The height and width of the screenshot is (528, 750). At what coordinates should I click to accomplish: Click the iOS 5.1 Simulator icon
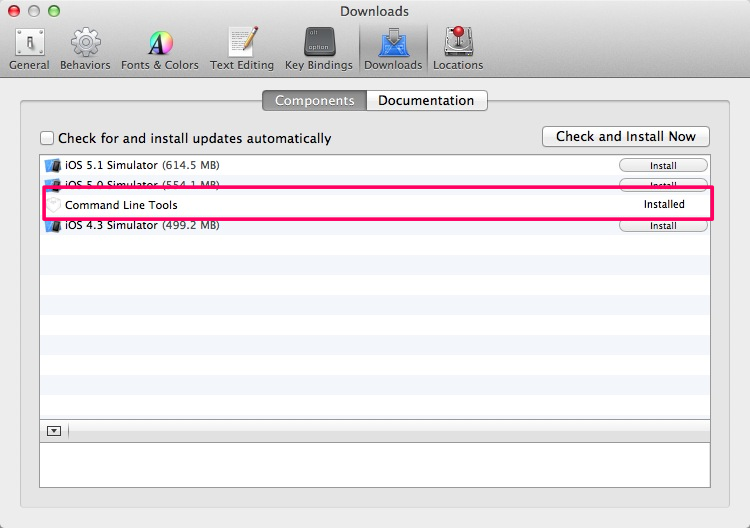coord(53,165)
